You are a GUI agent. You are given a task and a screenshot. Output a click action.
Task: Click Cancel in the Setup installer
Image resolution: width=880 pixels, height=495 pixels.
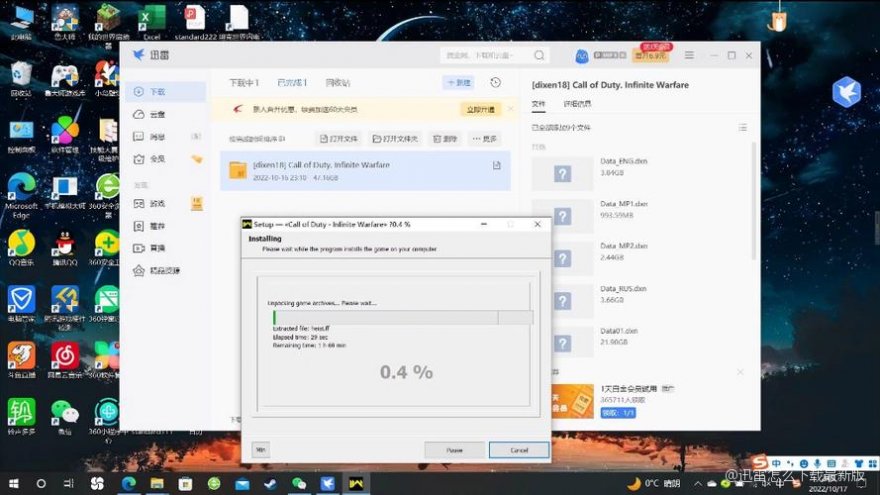[519, 450]
